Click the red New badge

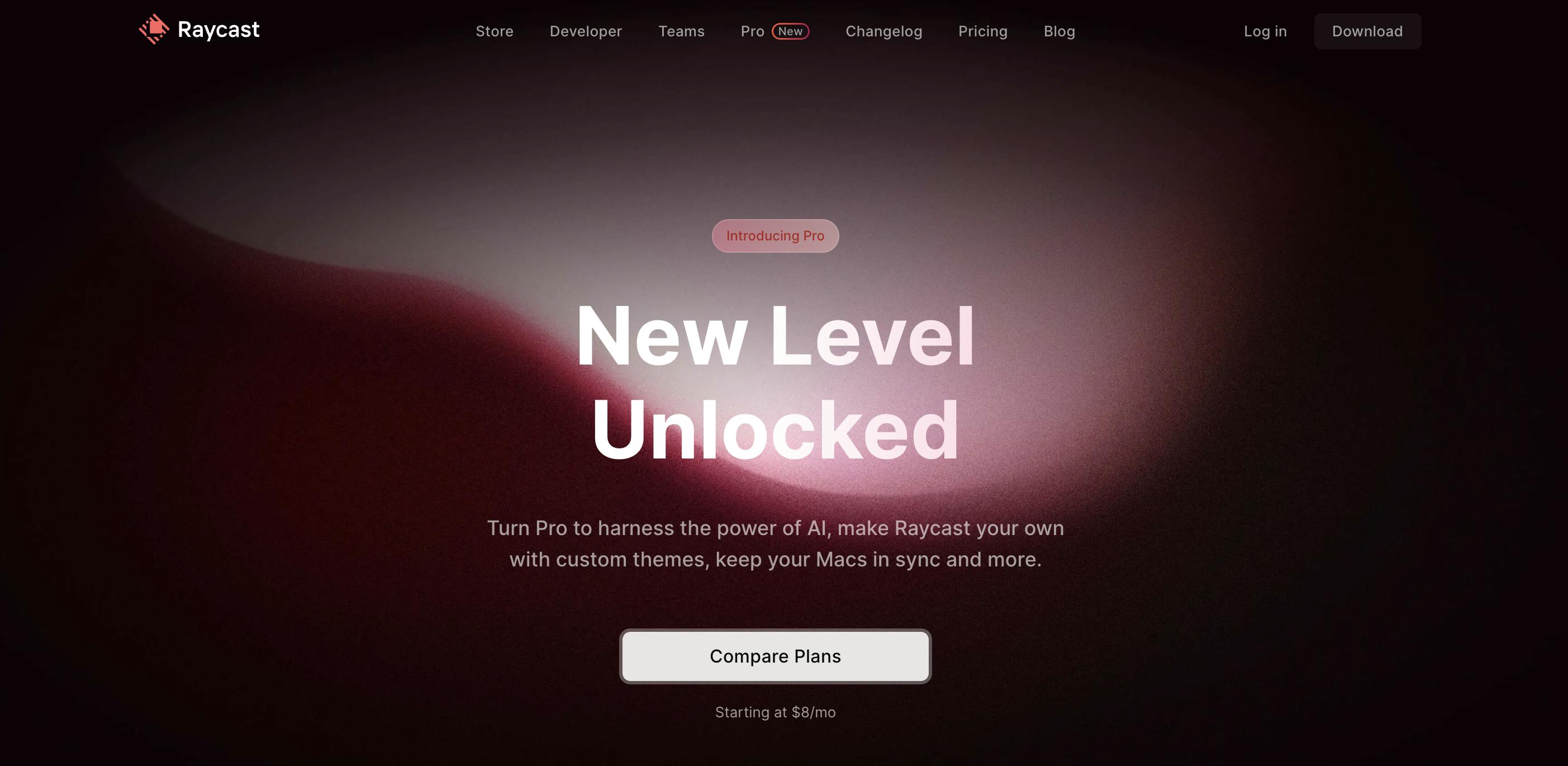click(x=790, y=31)
